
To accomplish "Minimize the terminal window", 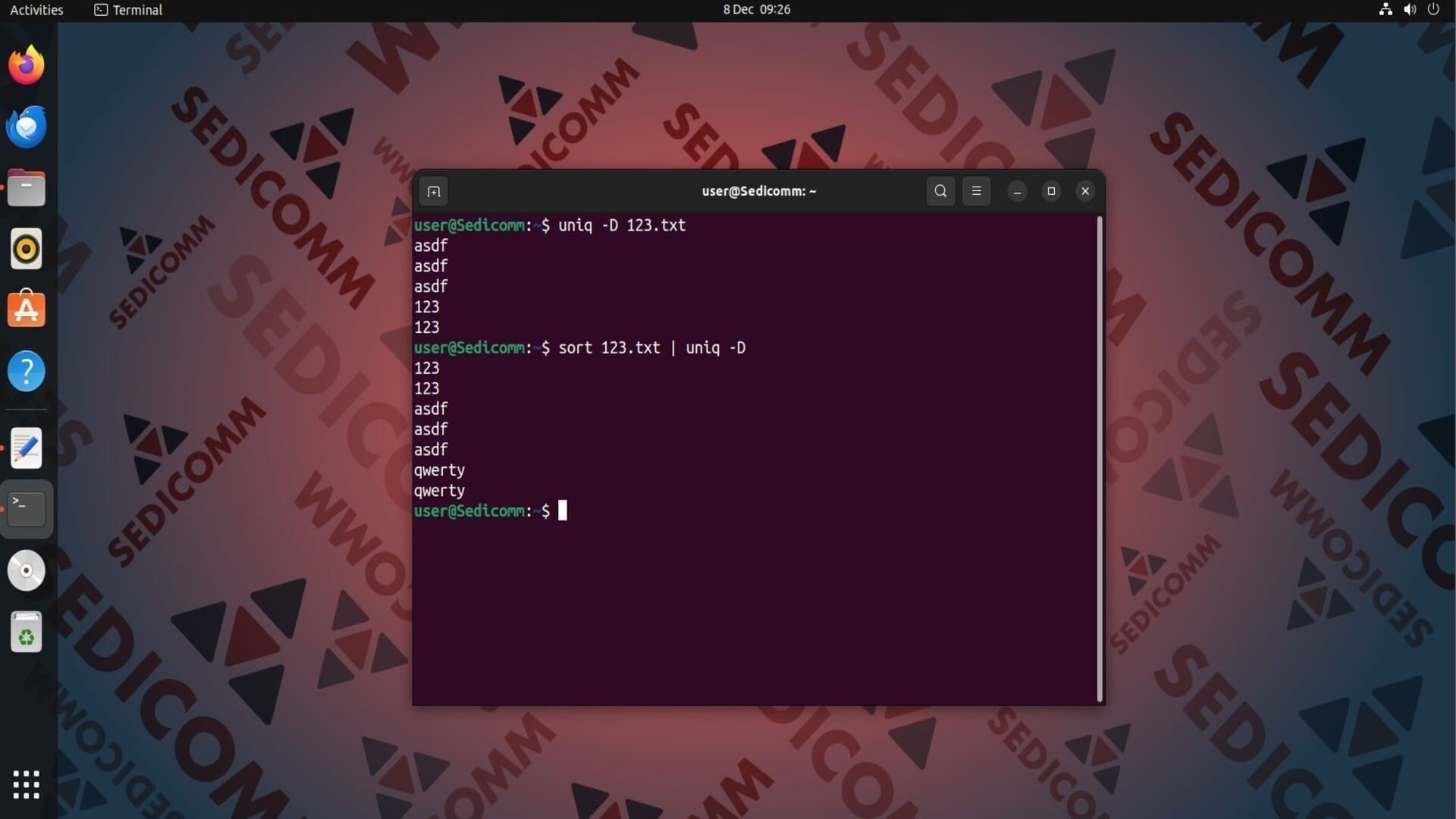I will [1017, 191].
